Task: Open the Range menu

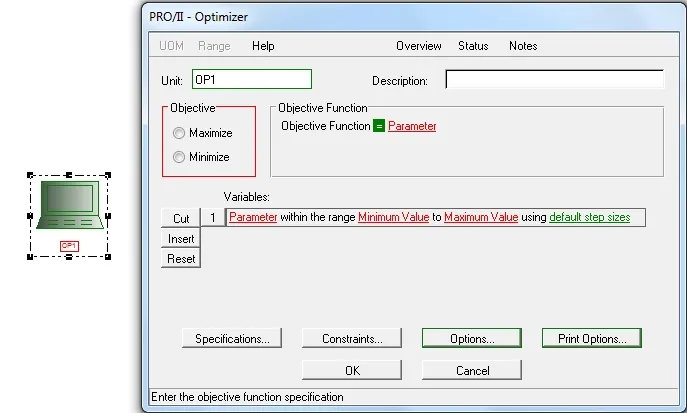Action: pyautogui.click(x=214, y=46)
